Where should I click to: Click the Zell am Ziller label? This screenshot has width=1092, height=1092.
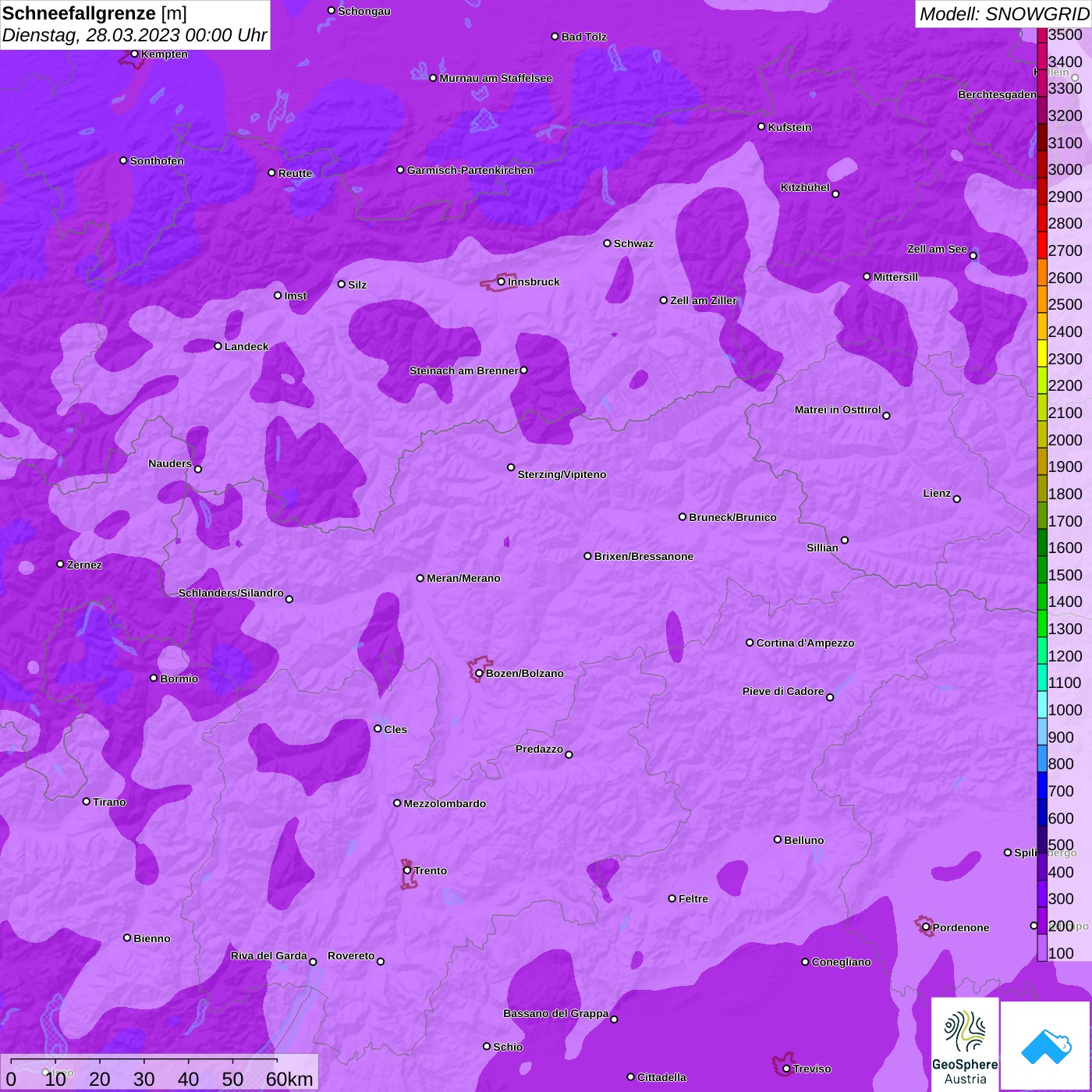(704, 300)
